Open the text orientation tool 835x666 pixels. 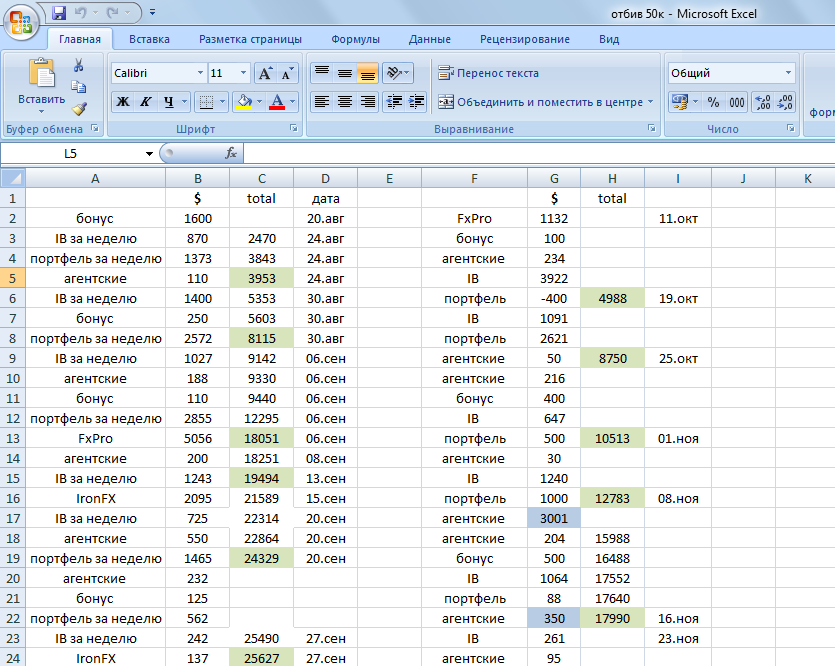(397, 73)
